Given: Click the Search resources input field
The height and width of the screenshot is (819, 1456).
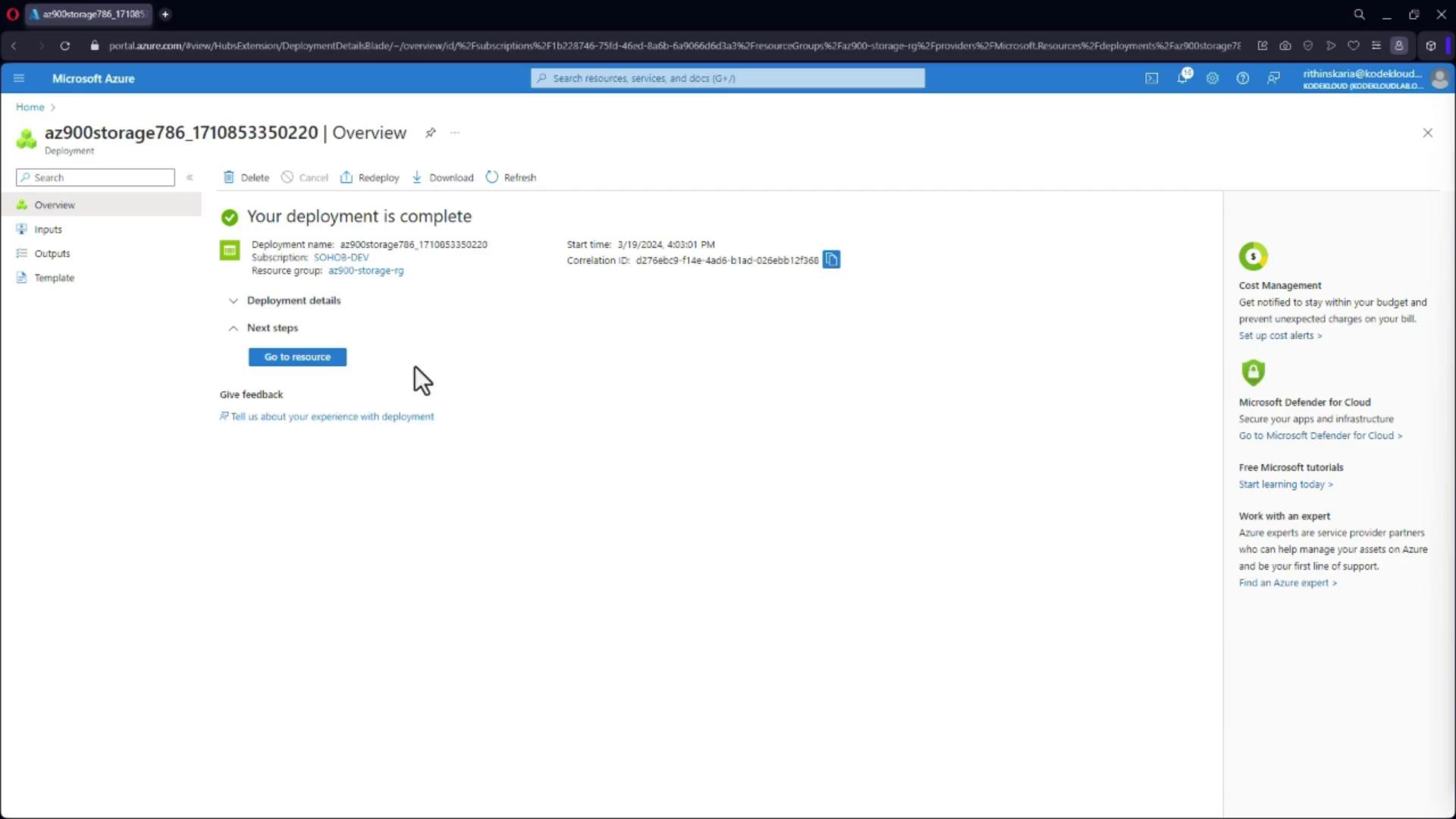Looking at the screenshot, I should 728,78.
